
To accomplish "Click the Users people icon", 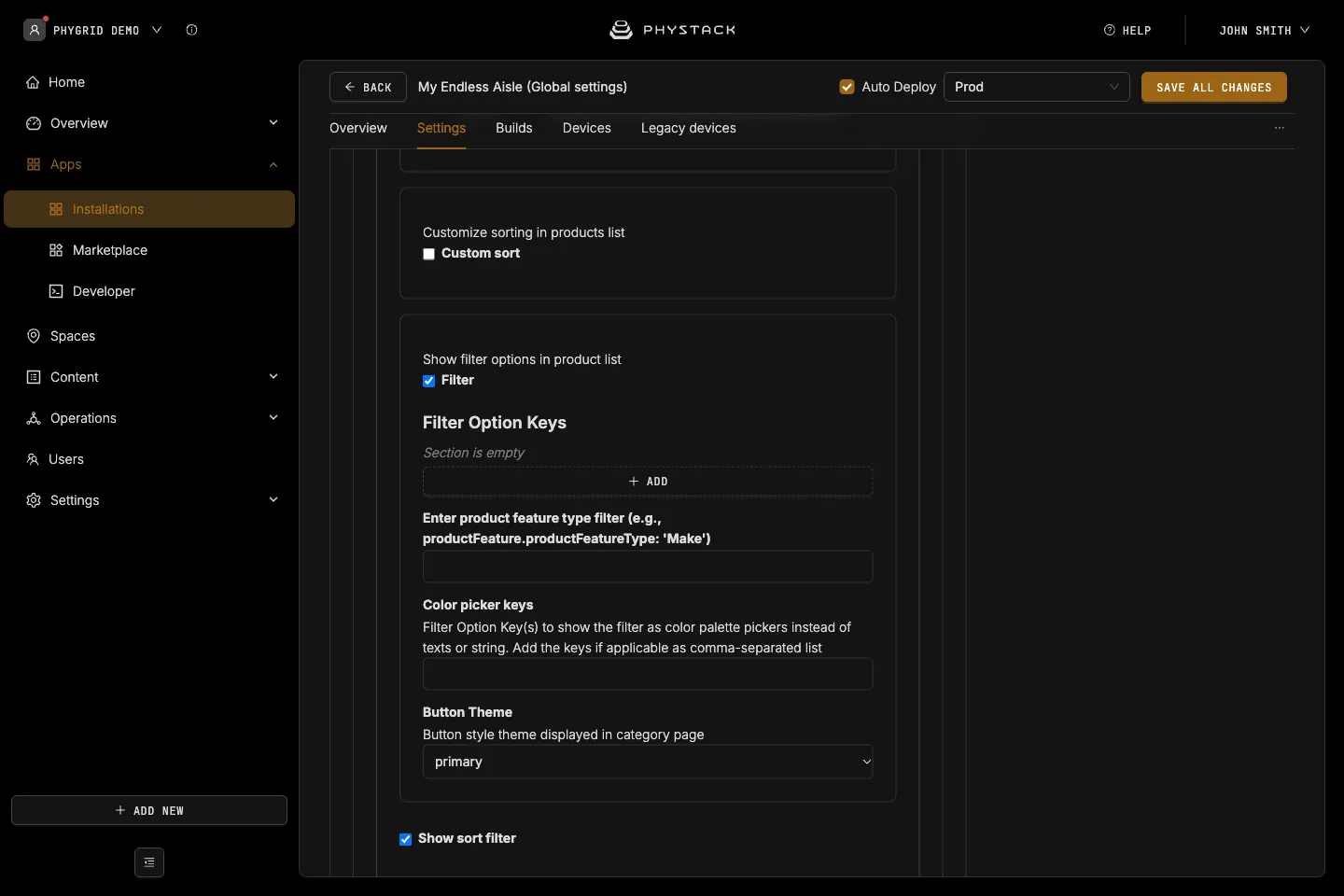I will click(x=33, y=459).
